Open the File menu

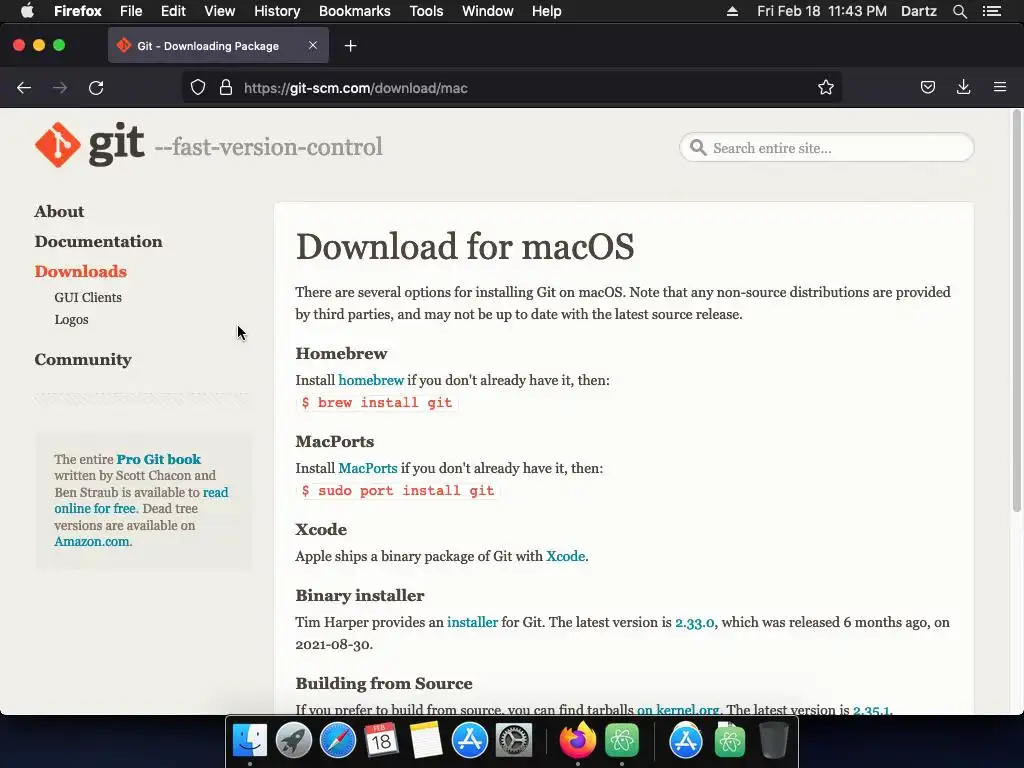(131, 11)
